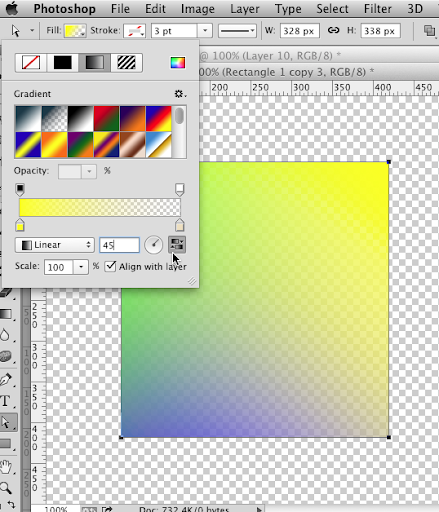Select the Hand tool
Viewport: 439px width, 512px height.
click(x=6, y=466)
